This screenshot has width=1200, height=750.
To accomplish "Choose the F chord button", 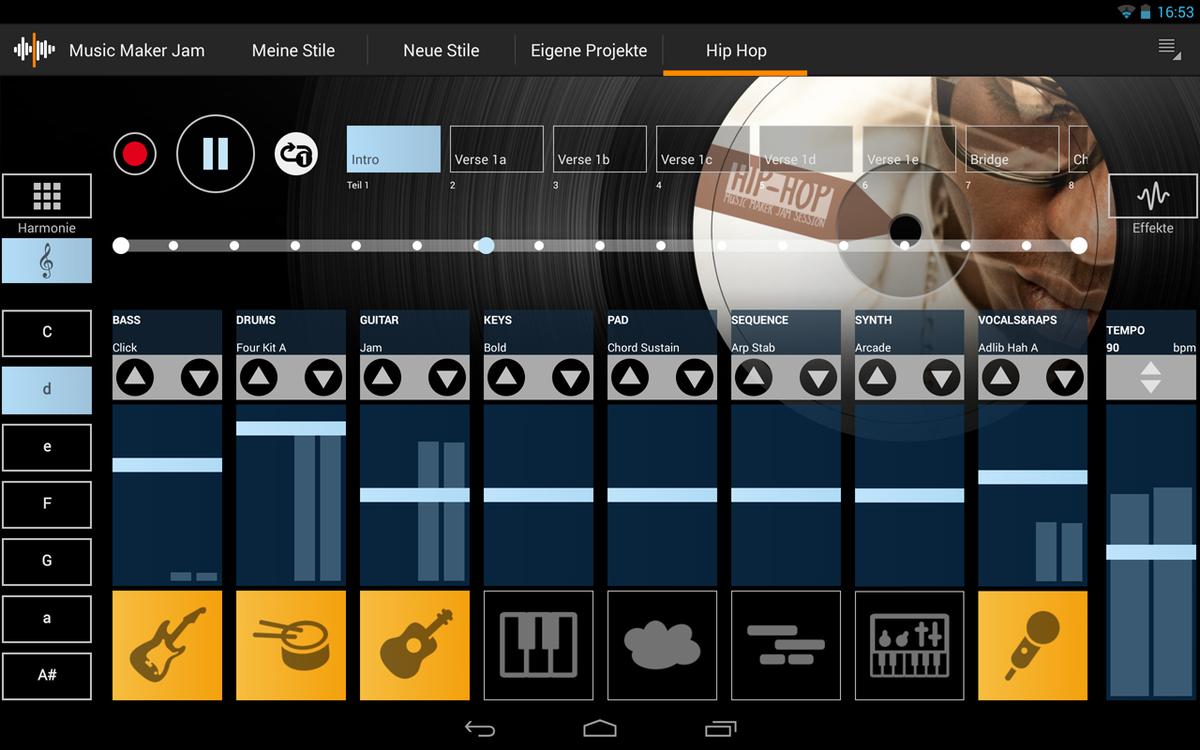I will point(47,504).
